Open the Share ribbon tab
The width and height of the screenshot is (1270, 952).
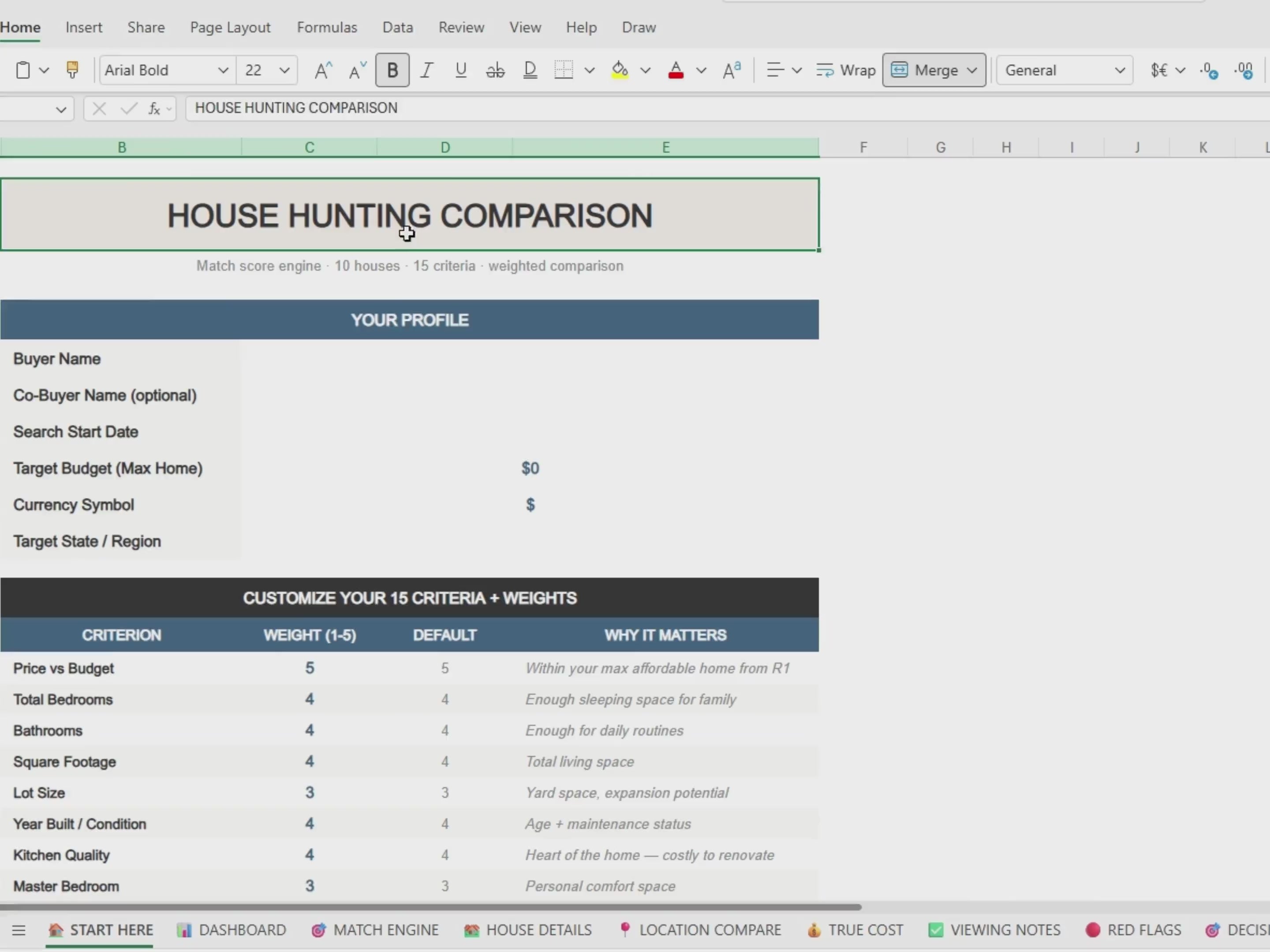pos(146,27)
